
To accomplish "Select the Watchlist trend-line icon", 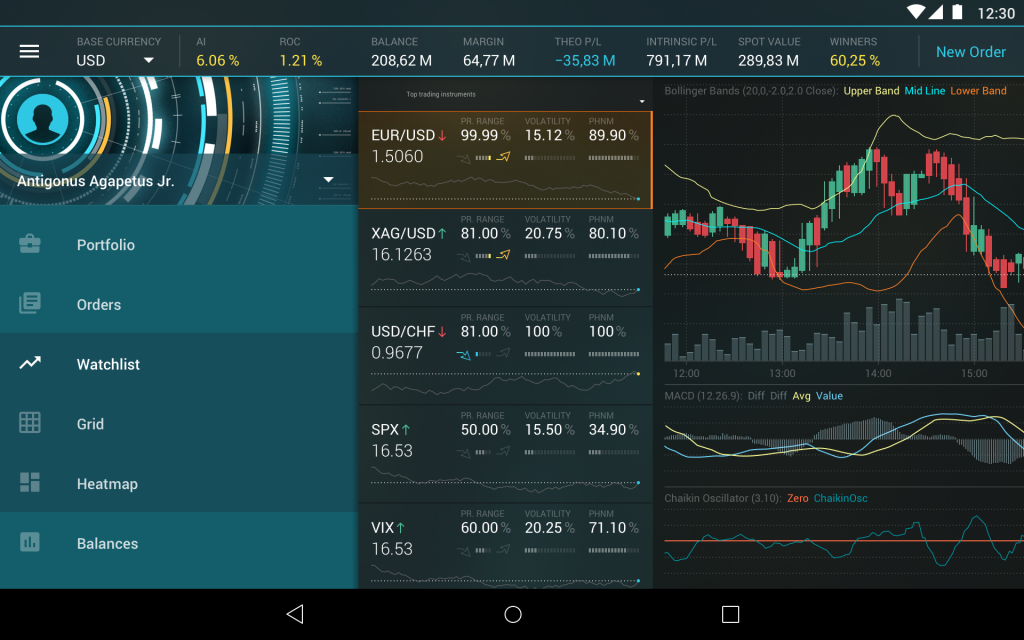I will point(29,364).
